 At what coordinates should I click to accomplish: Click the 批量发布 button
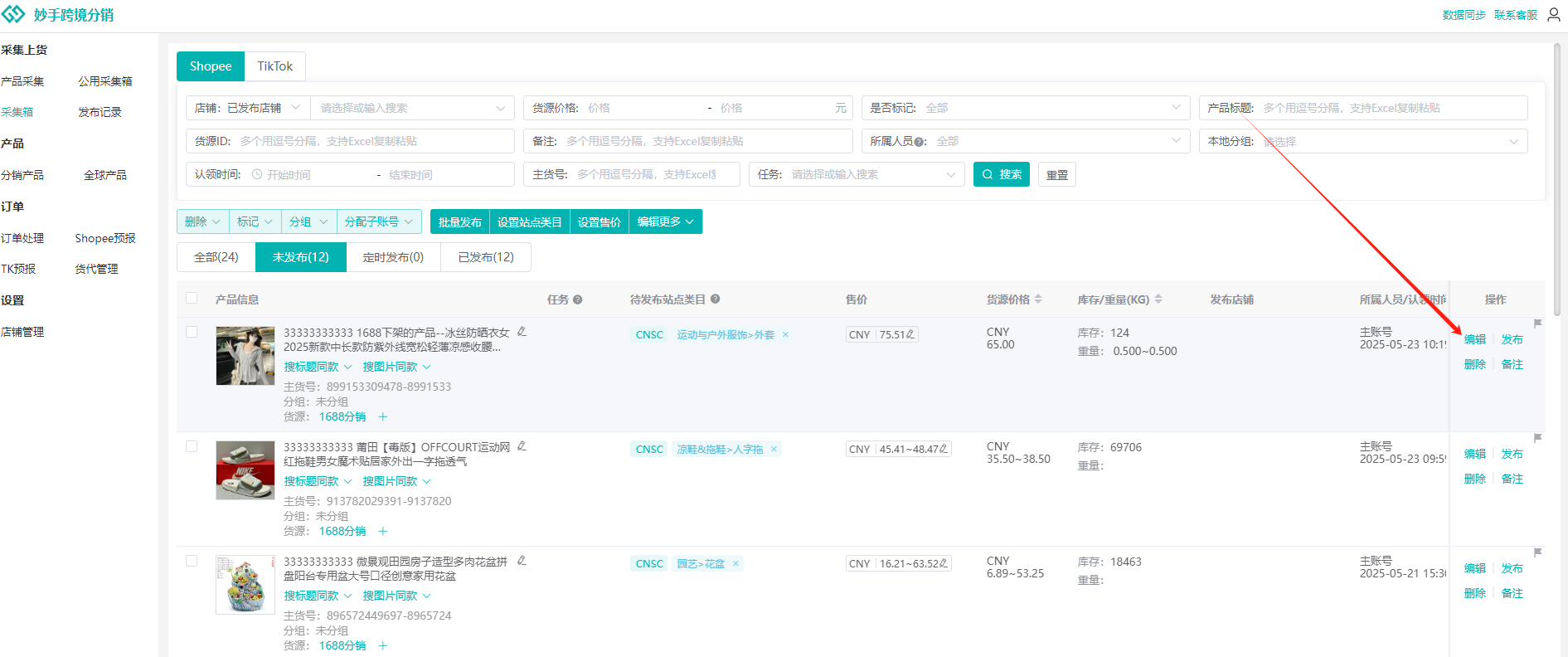click(460, 221)
